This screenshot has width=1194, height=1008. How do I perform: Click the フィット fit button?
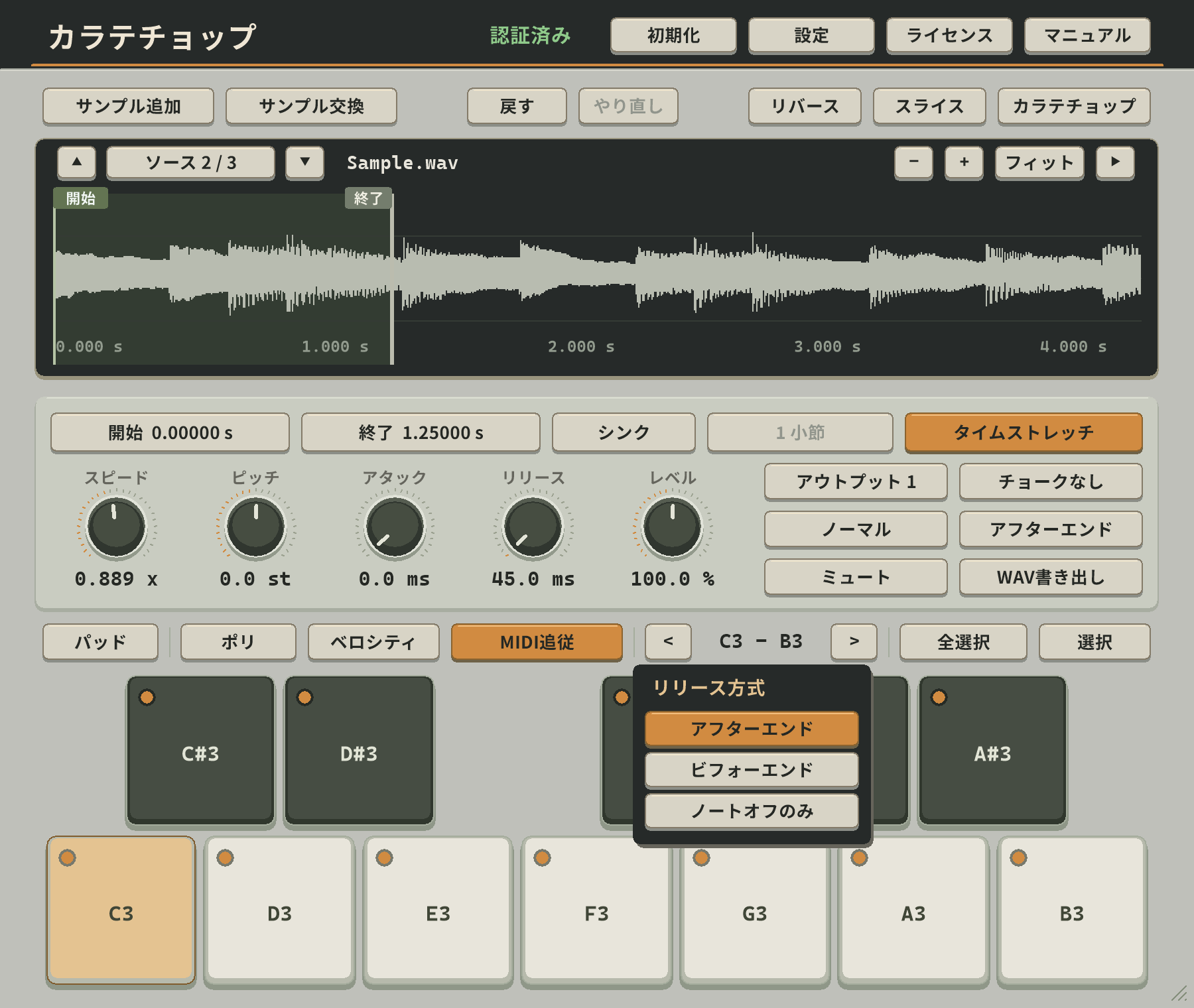click(1039, 162)
